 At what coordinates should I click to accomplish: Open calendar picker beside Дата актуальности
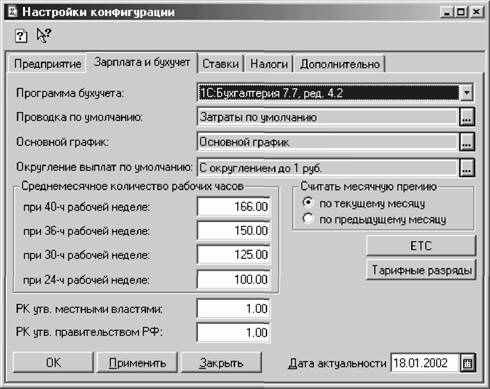tap(467, 363)
